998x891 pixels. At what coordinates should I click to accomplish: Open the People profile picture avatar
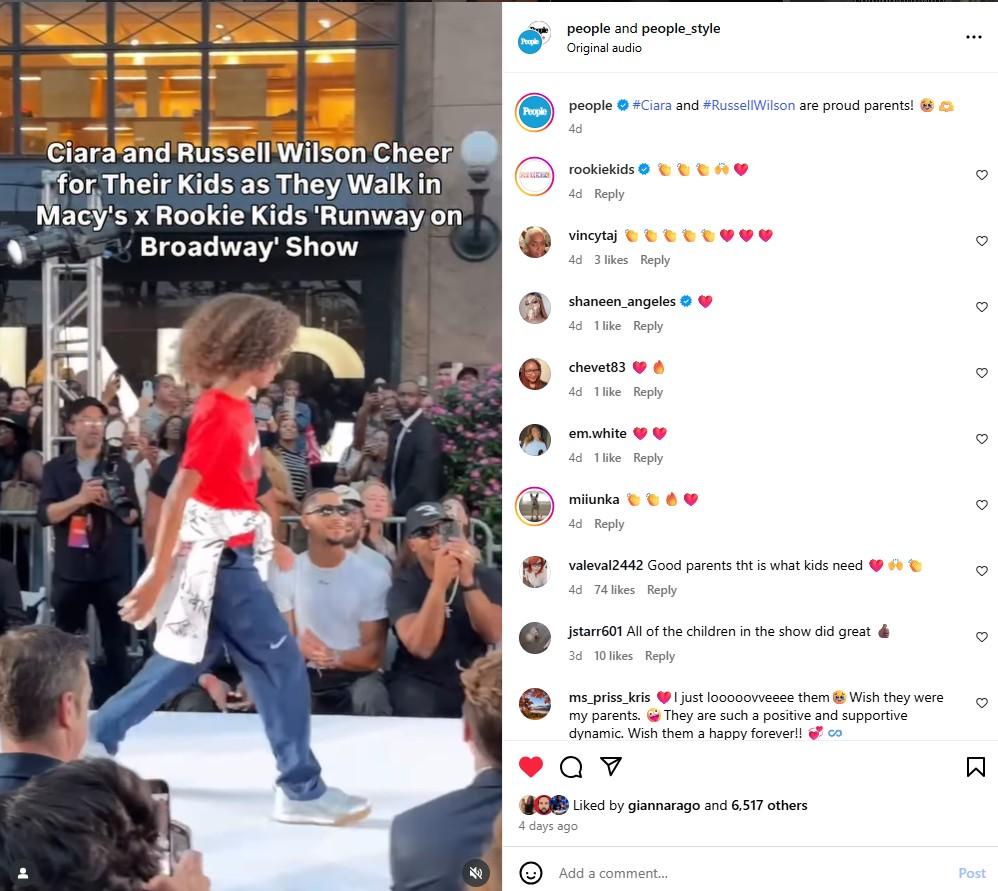pos(535,112)
